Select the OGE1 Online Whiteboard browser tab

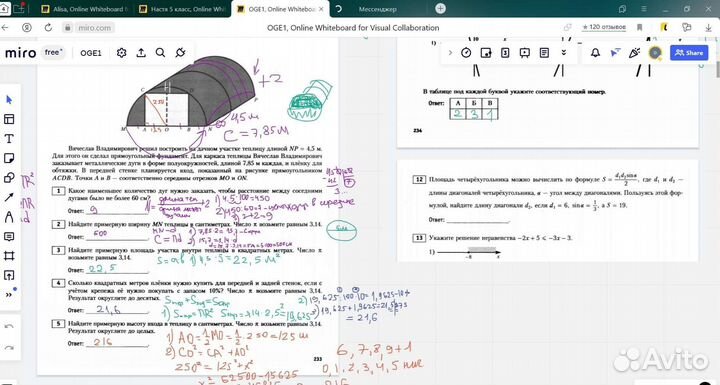point(281,9)
